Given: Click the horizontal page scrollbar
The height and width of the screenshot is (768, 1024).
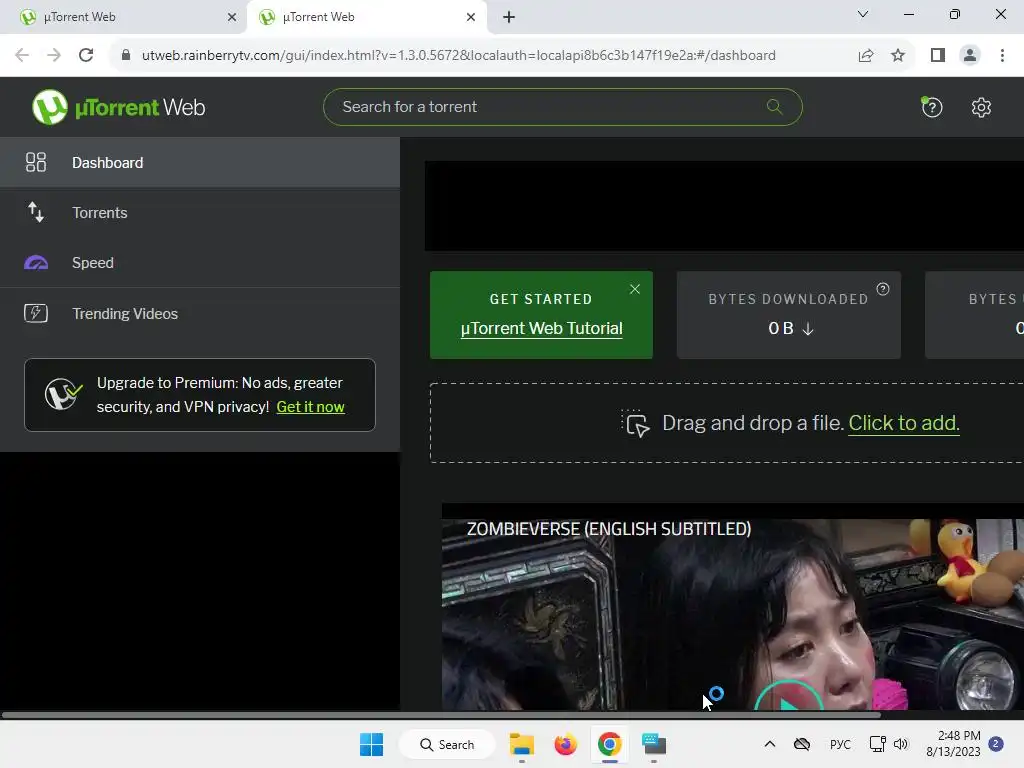Looking at the screenshot, I should 441,714.
